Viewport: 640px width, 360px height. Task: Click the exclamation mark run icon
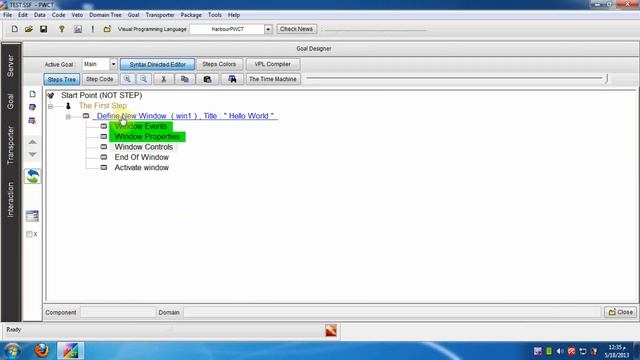pyautogui.click(x=93, y=29)
